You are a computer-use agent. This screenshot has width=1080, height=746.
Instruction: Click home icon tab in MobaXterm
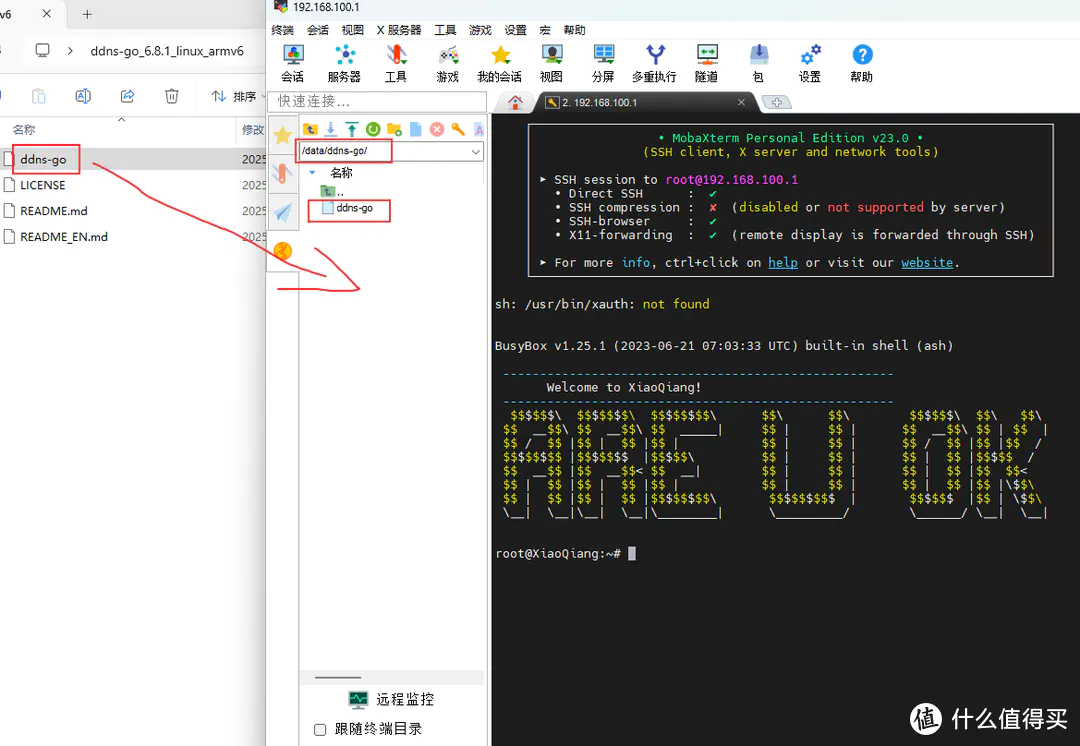(515, 102)
